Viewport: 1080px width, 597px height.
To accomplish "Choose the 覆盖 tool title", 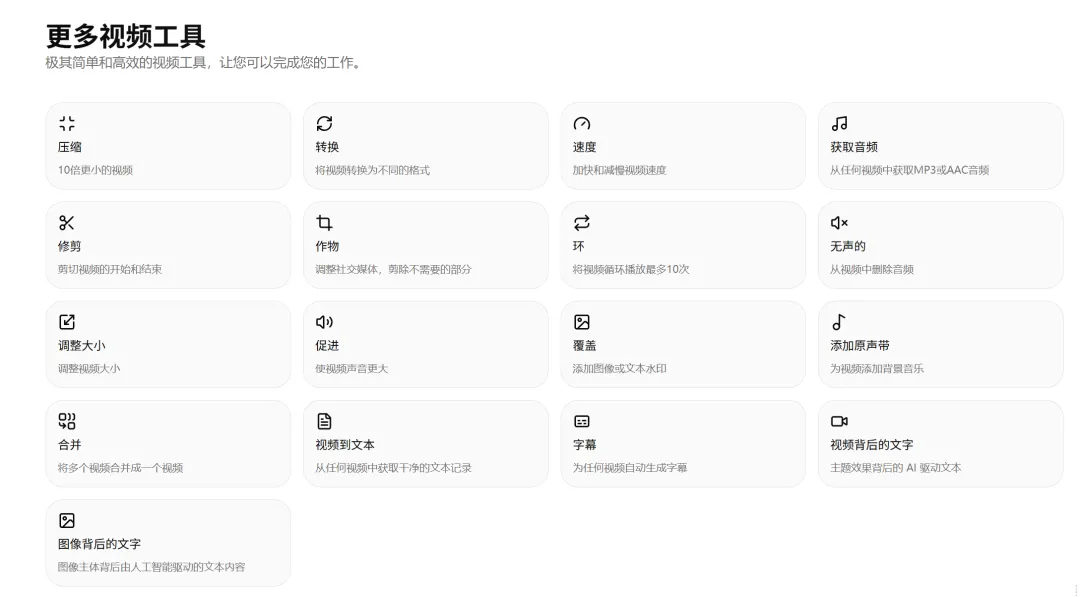I will pyautogui.click(x=585, y=345).
